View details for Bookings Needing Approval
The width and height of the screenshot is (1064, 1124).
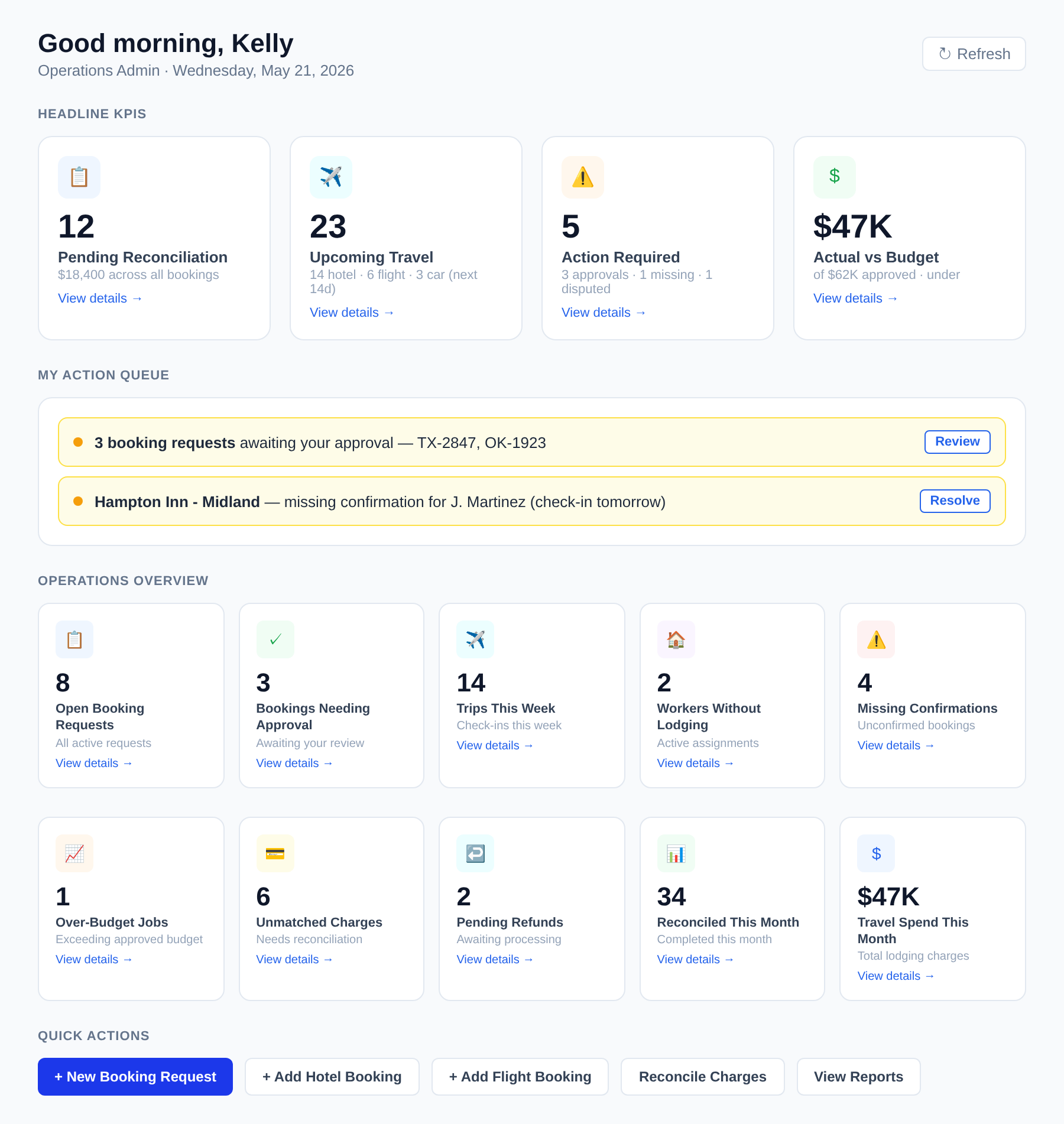294,763
